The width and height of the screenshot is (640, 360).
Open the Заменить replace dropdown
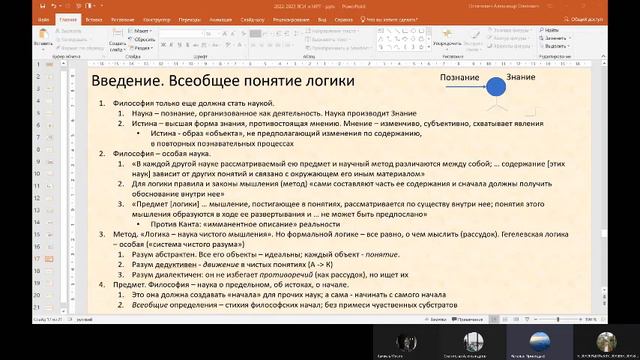555,38
